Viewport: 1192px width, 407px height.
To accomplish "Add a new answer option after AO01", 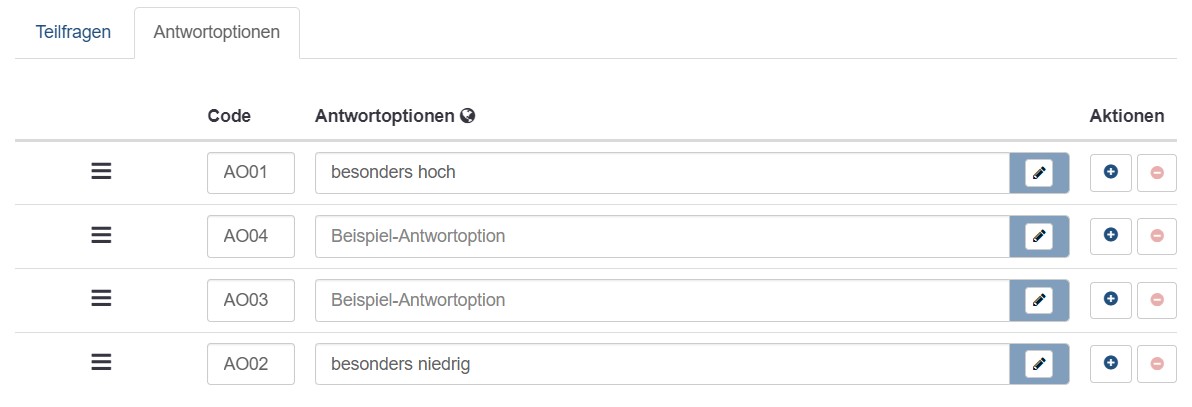I will click(x=1110, y=173).
